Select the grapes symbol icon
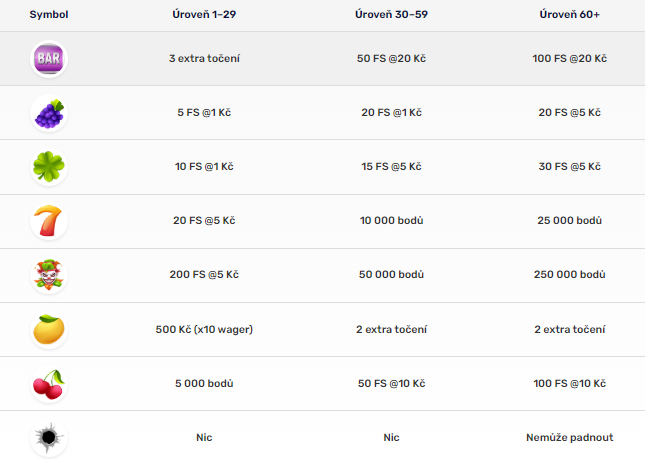645x460 pixels. (x=49, y=113)
